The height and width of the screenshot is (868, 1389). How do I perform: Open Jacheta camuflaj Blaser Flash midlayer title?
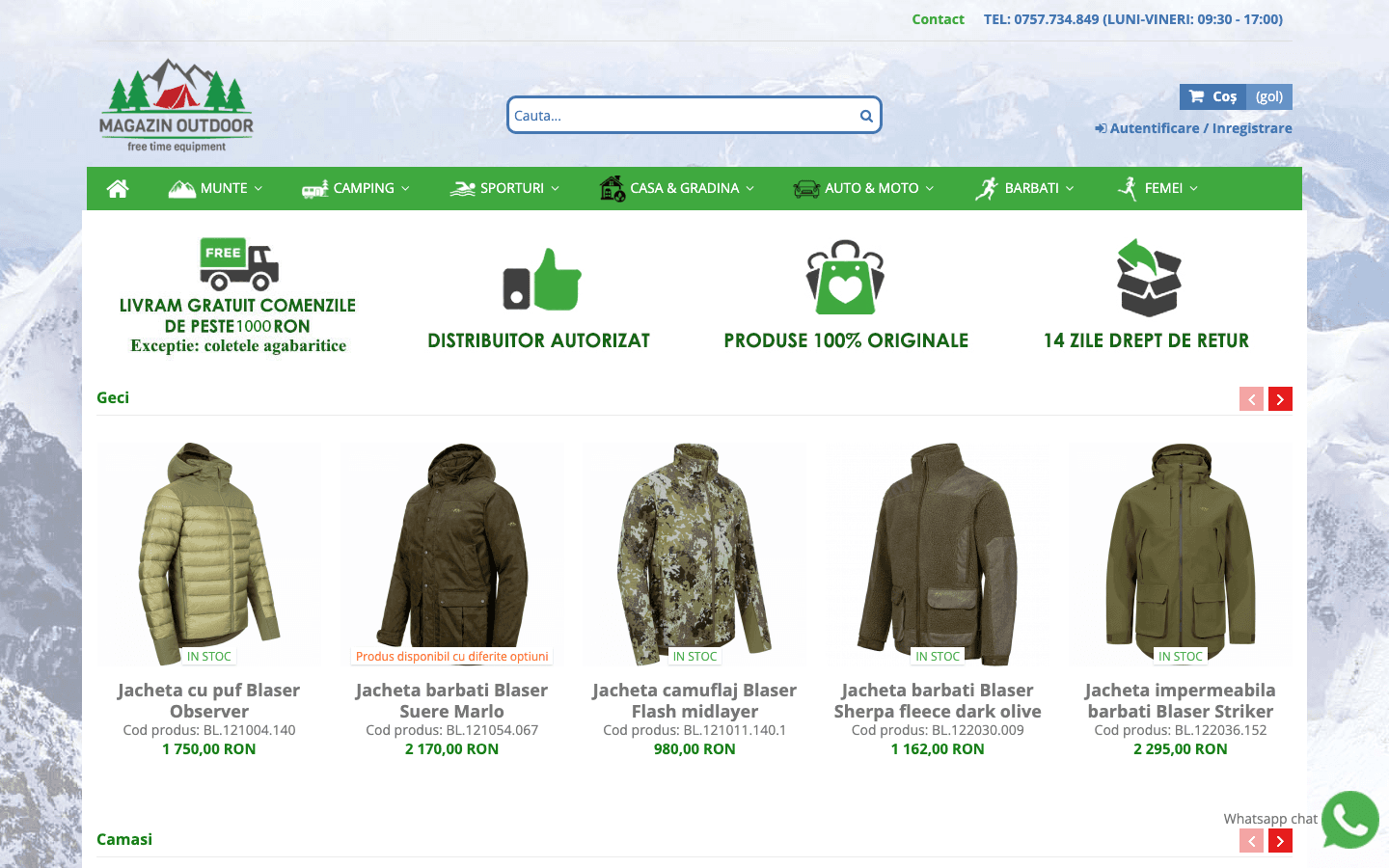click(x=694, y=701)
